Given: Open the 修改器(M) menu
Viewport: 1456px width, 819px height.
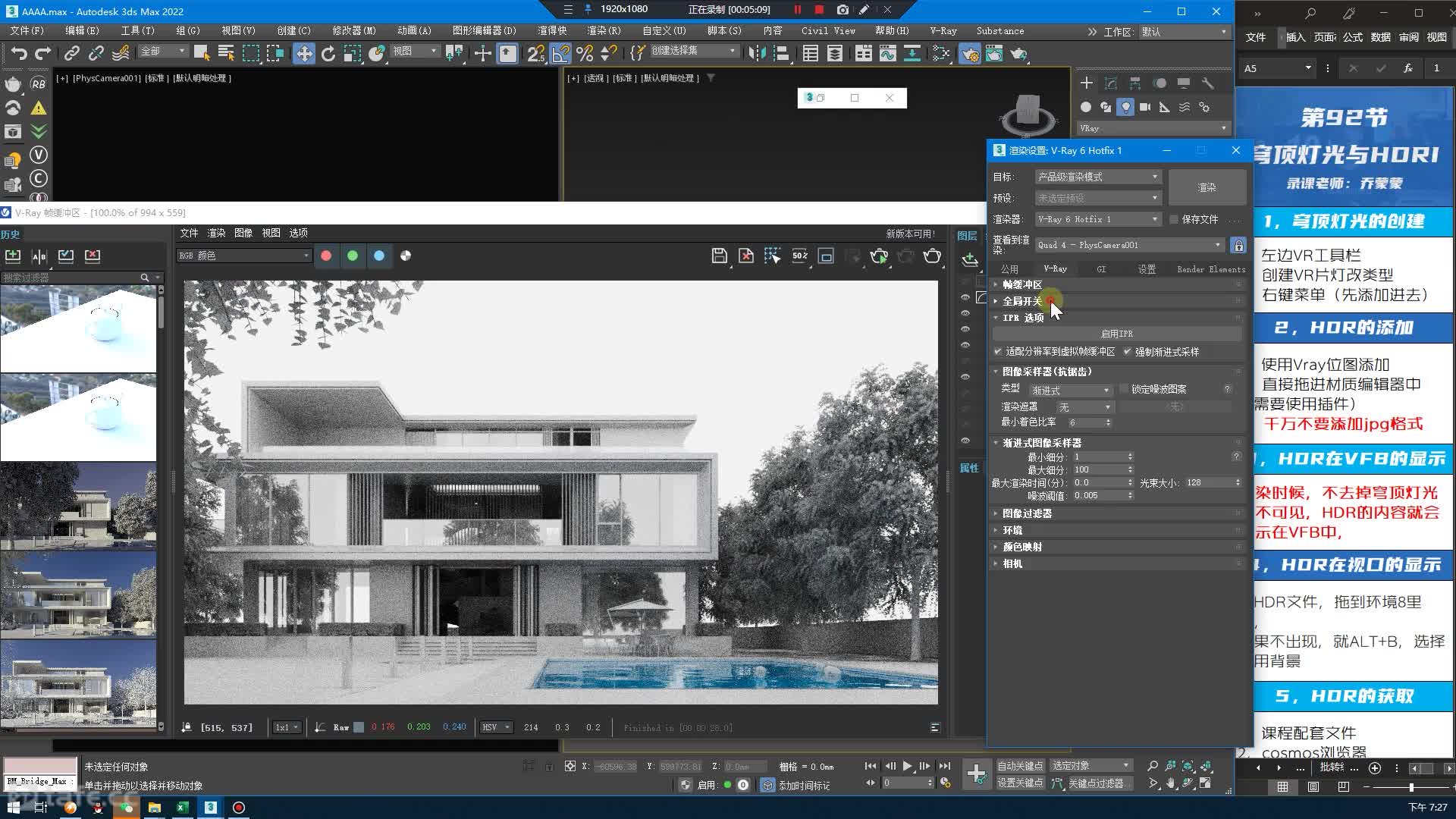Looking at the screenshot, I should pos(353,31).
